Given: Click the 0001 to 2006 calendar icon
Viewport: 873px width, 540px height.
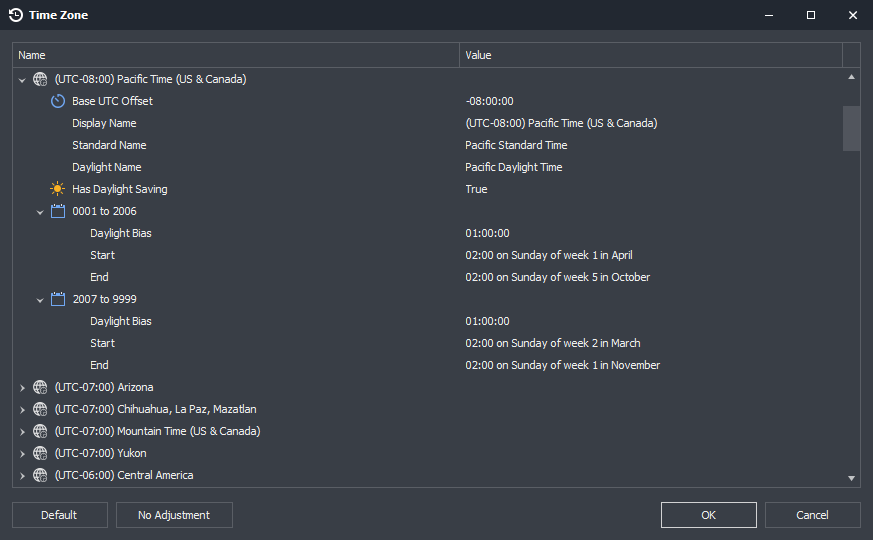Looking at the screenshot, I should click(x=58, y=211).
